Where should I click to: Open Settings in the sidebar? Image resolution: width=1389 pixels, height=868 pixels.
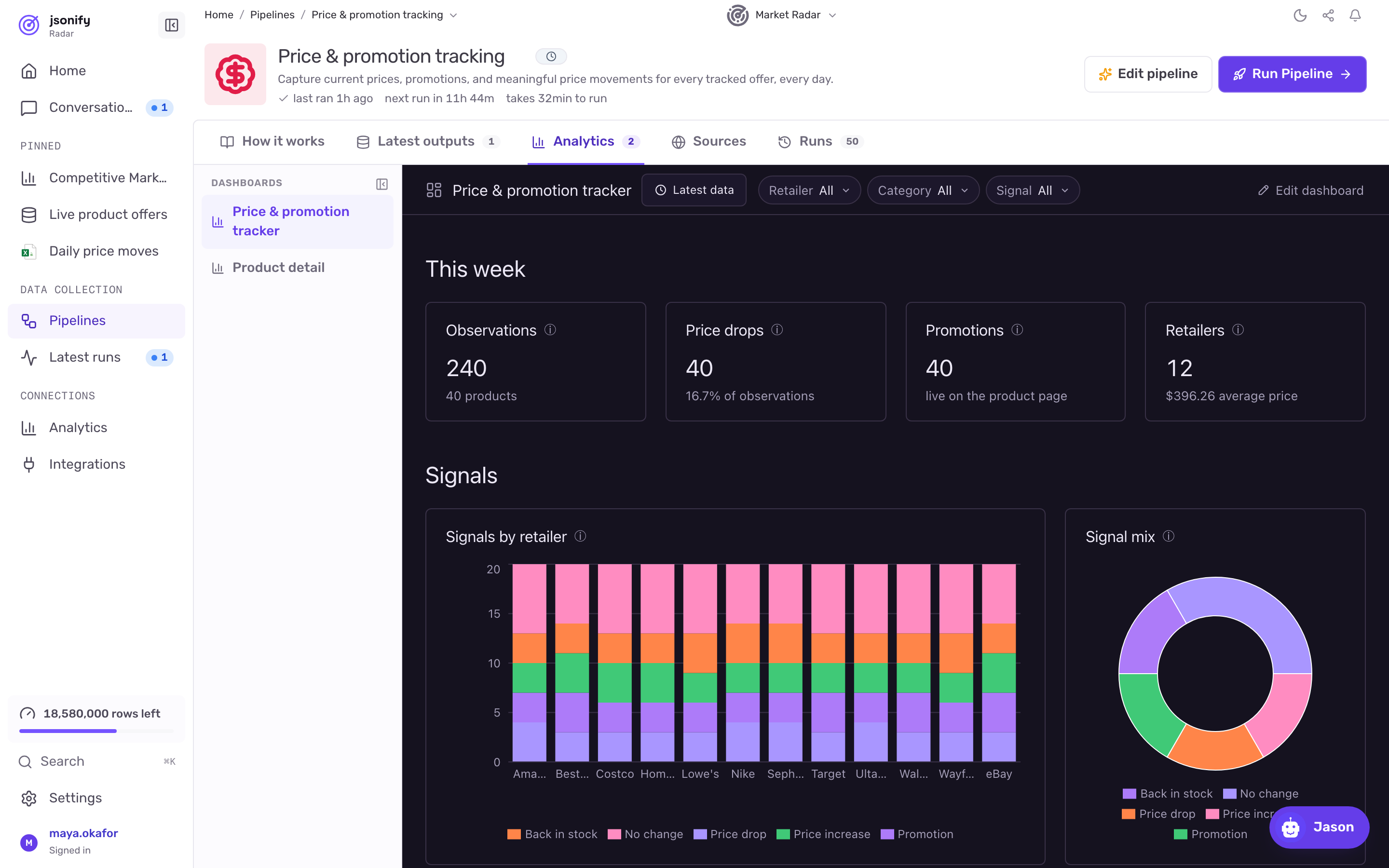click(x=96, y=798)
